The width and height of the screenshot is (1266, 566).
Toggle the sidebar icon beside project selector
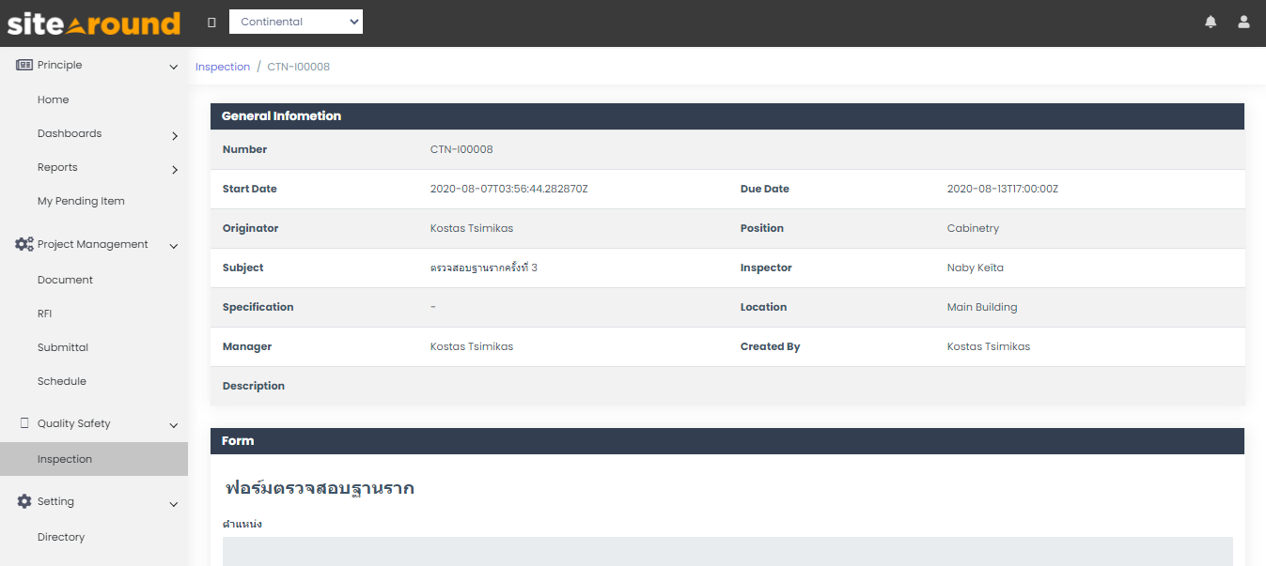211,22
